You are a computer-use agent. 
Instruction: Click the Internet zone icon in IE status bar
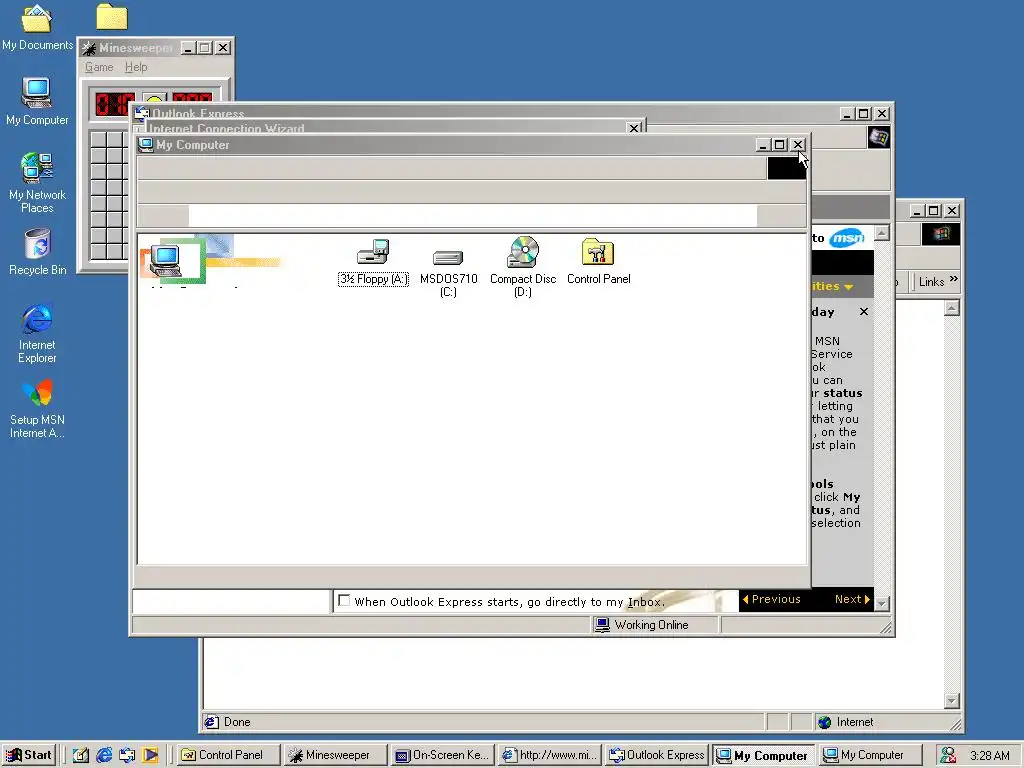pos(825,722)
